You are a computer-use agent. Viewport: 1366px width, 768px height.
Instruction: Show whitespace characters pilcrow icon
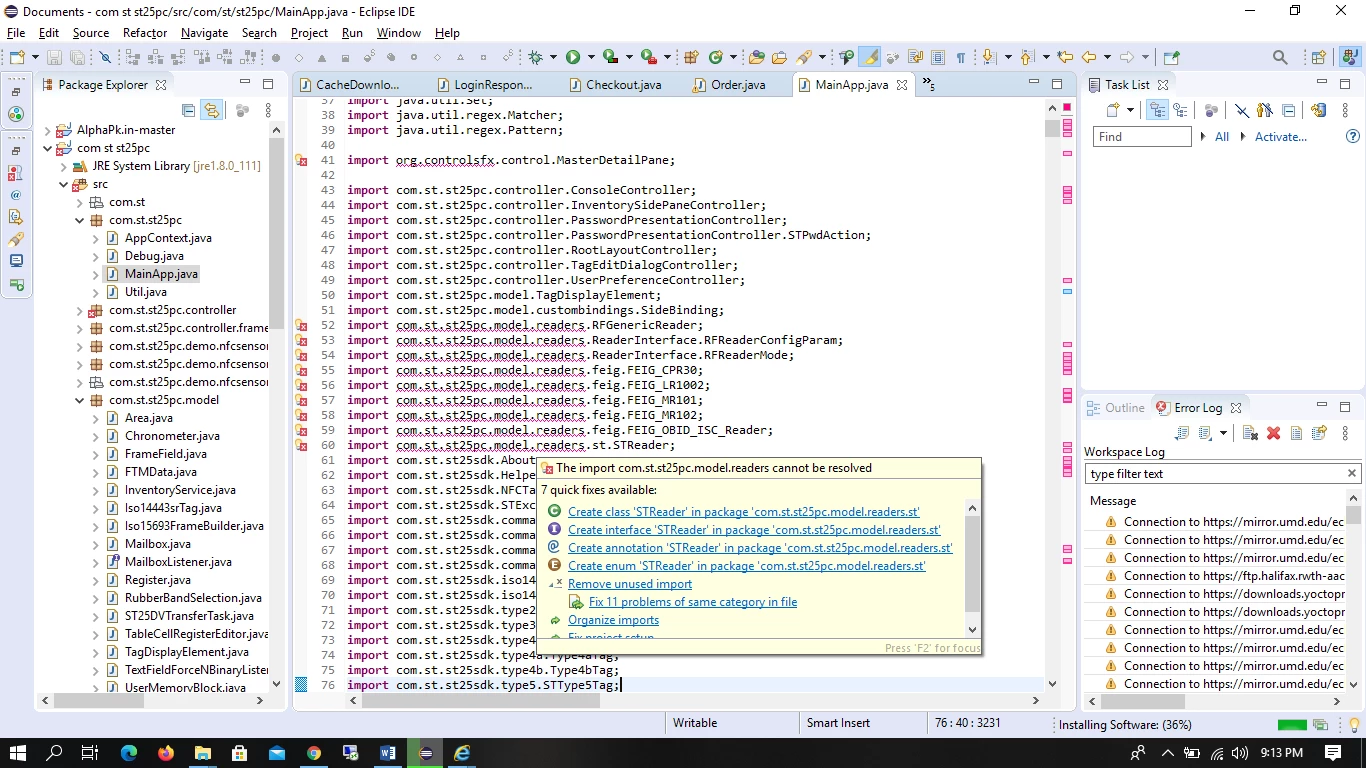tap(960, 57)
